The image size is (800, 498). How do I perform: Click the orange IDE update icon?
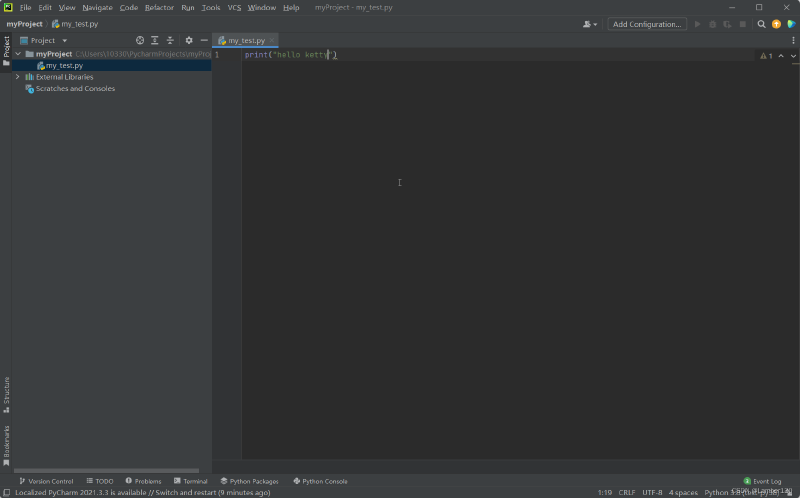coord(776,24)
